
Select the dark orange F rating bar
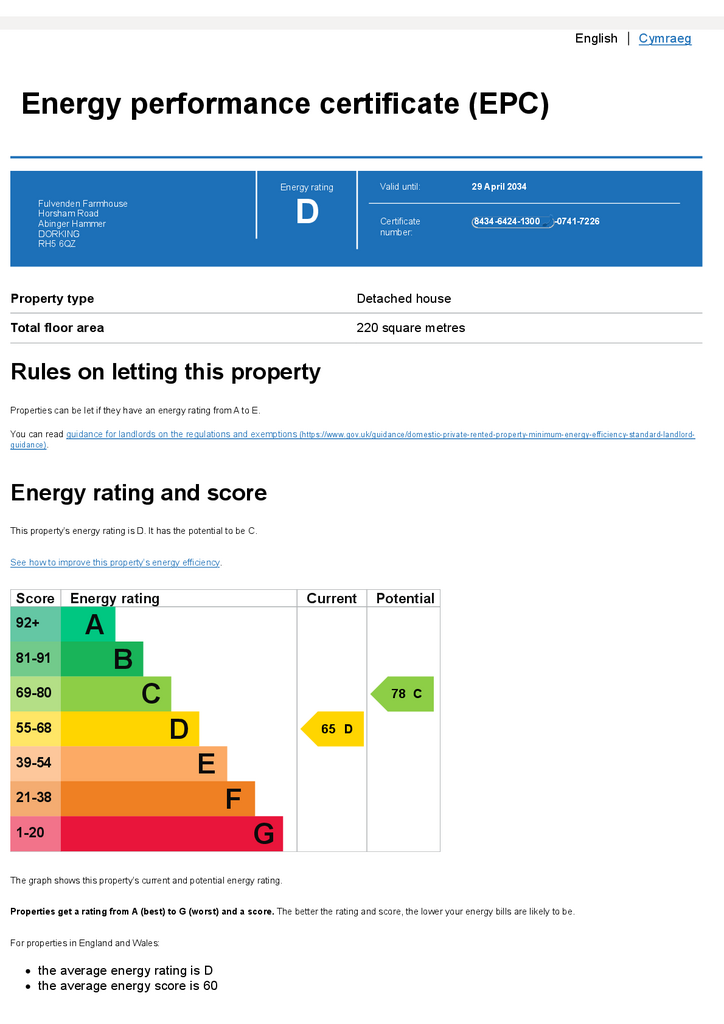pyautogui.click(x=158, y=799)
